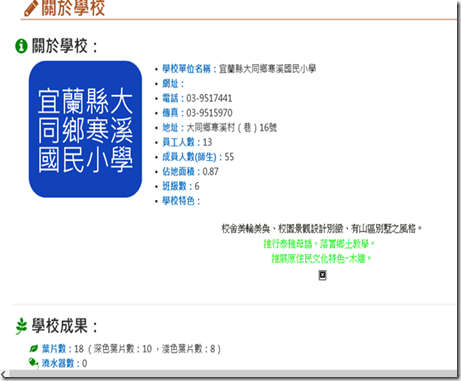The image size is (461, 381).
Task: Click the 員工人數：13 entry
Action: 187,142
